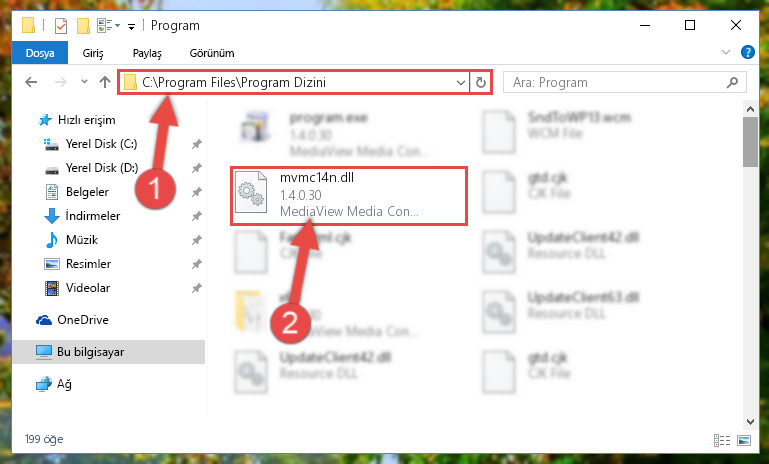Open the Dosya menu tab
769x464 pixels.
click(x=40, y=53)
